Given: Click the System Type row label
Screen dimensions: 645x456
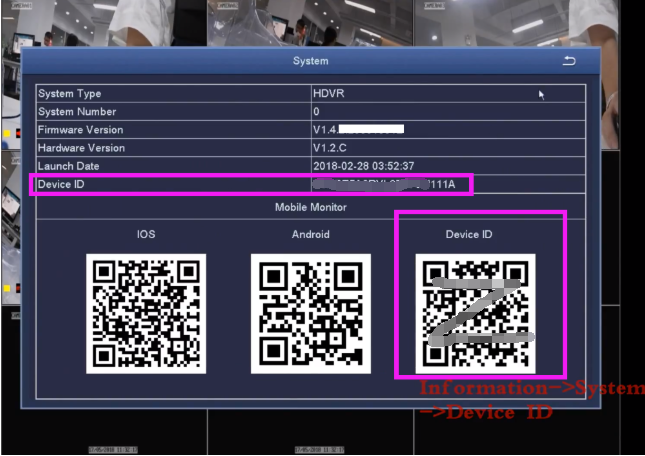Looking at the screenshot, I should tap(70, 94).
